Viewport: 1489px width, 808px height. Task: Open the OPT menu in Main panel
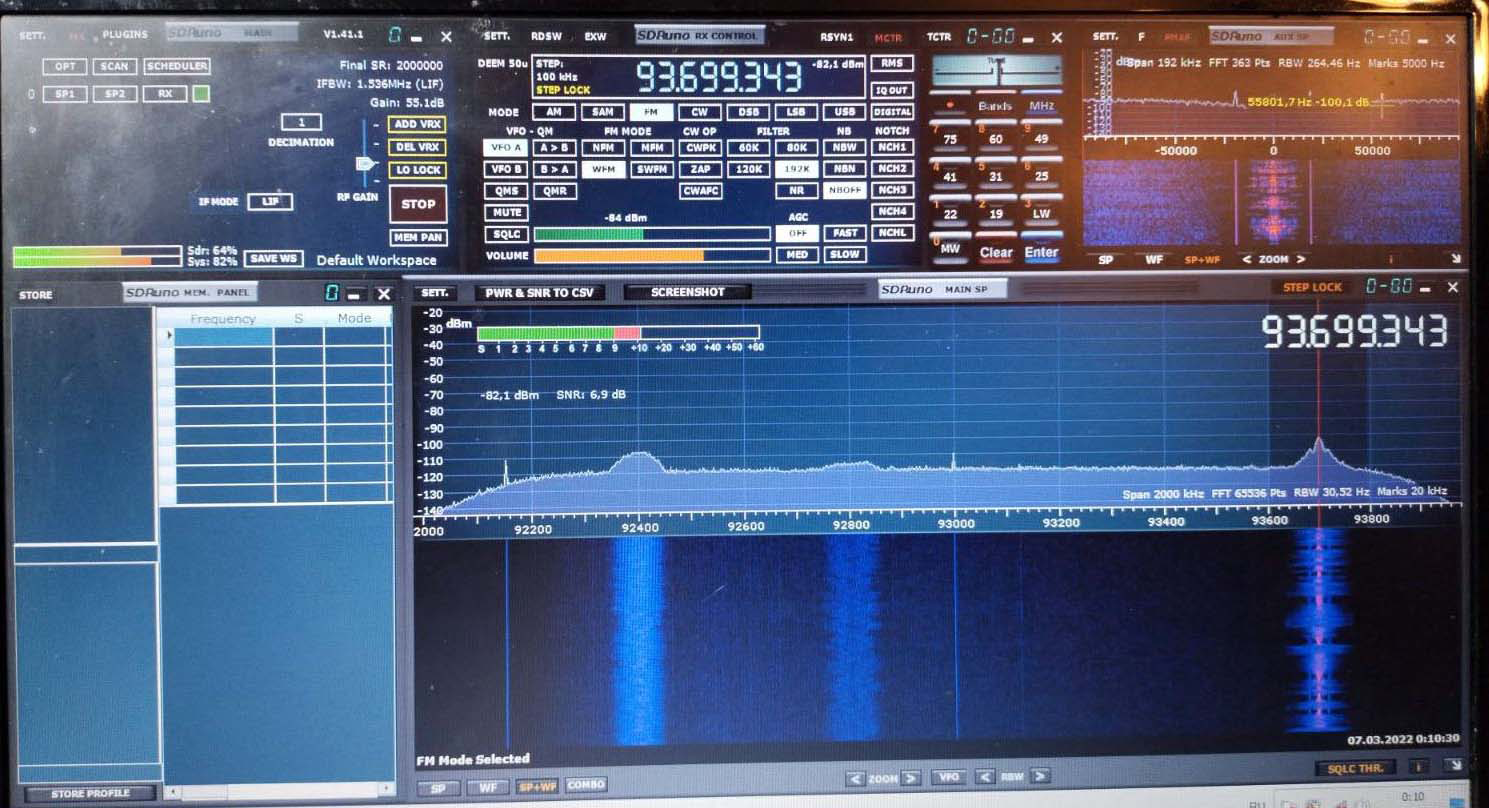click(x=65, y=66)
